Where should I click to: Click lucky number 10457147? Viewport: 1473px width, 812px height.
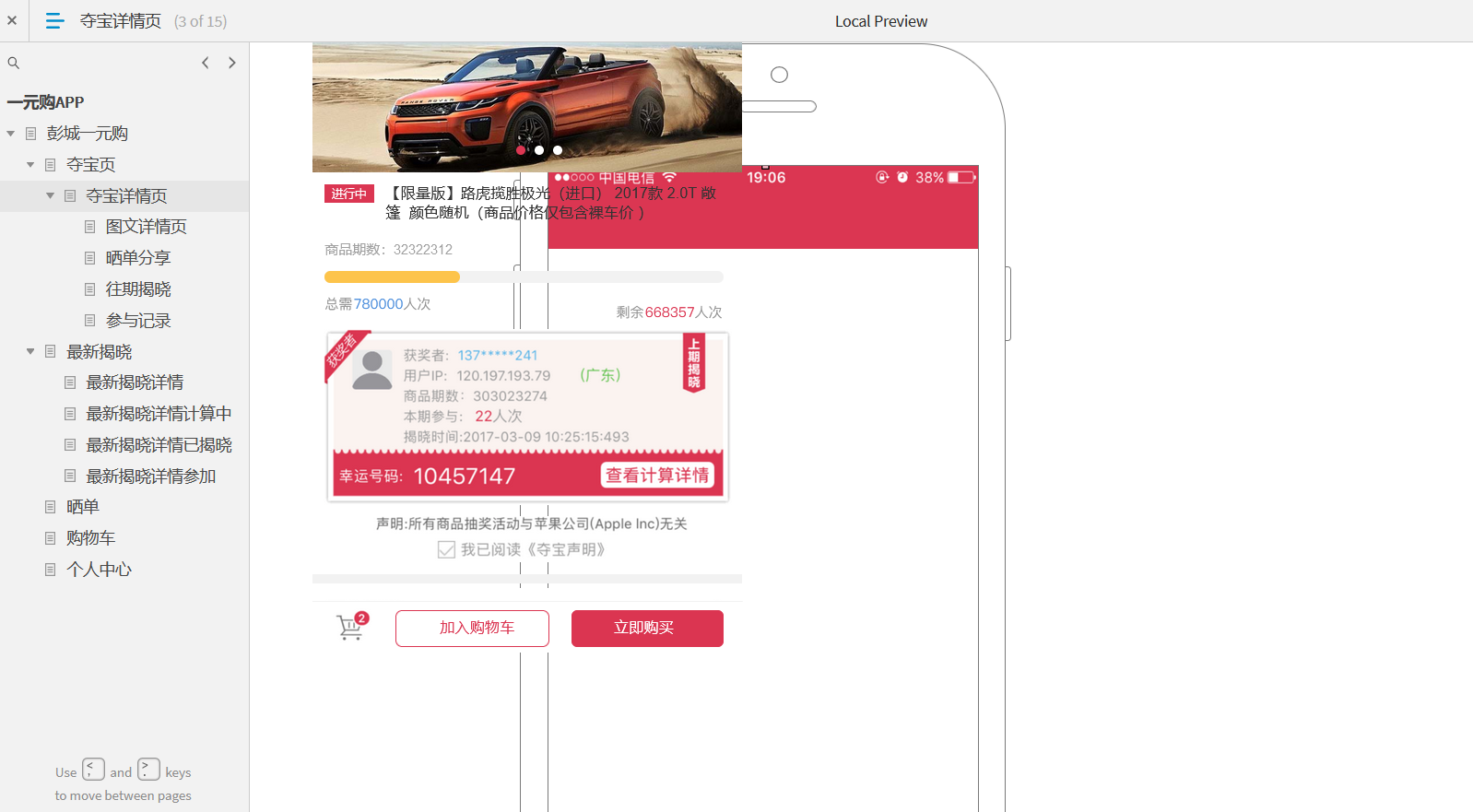[x=465, y=477]
